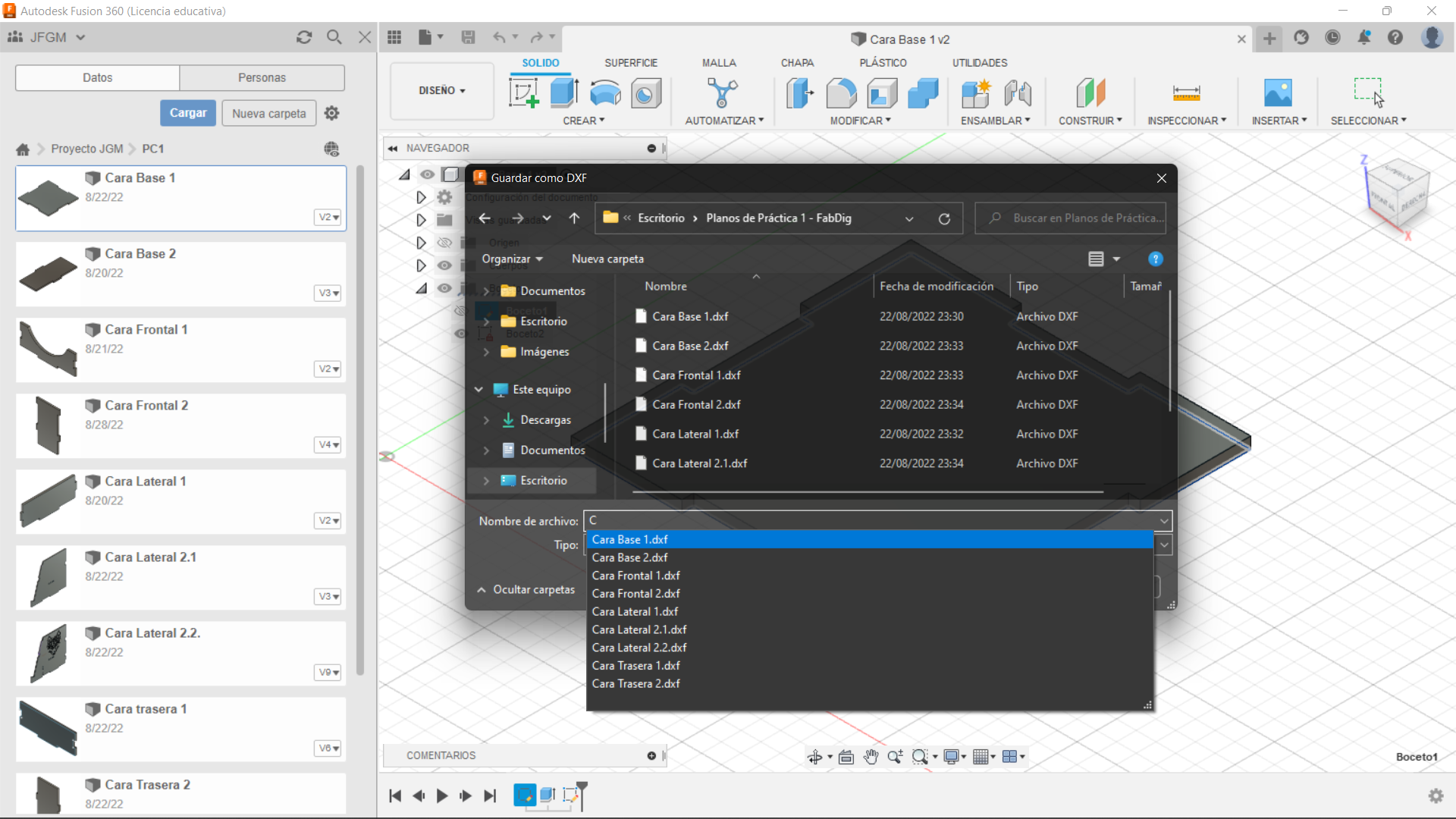The height and width of the screenshot is (819, 1456).
Task: Expand the Descargas tree node
Action: [486, 419]
